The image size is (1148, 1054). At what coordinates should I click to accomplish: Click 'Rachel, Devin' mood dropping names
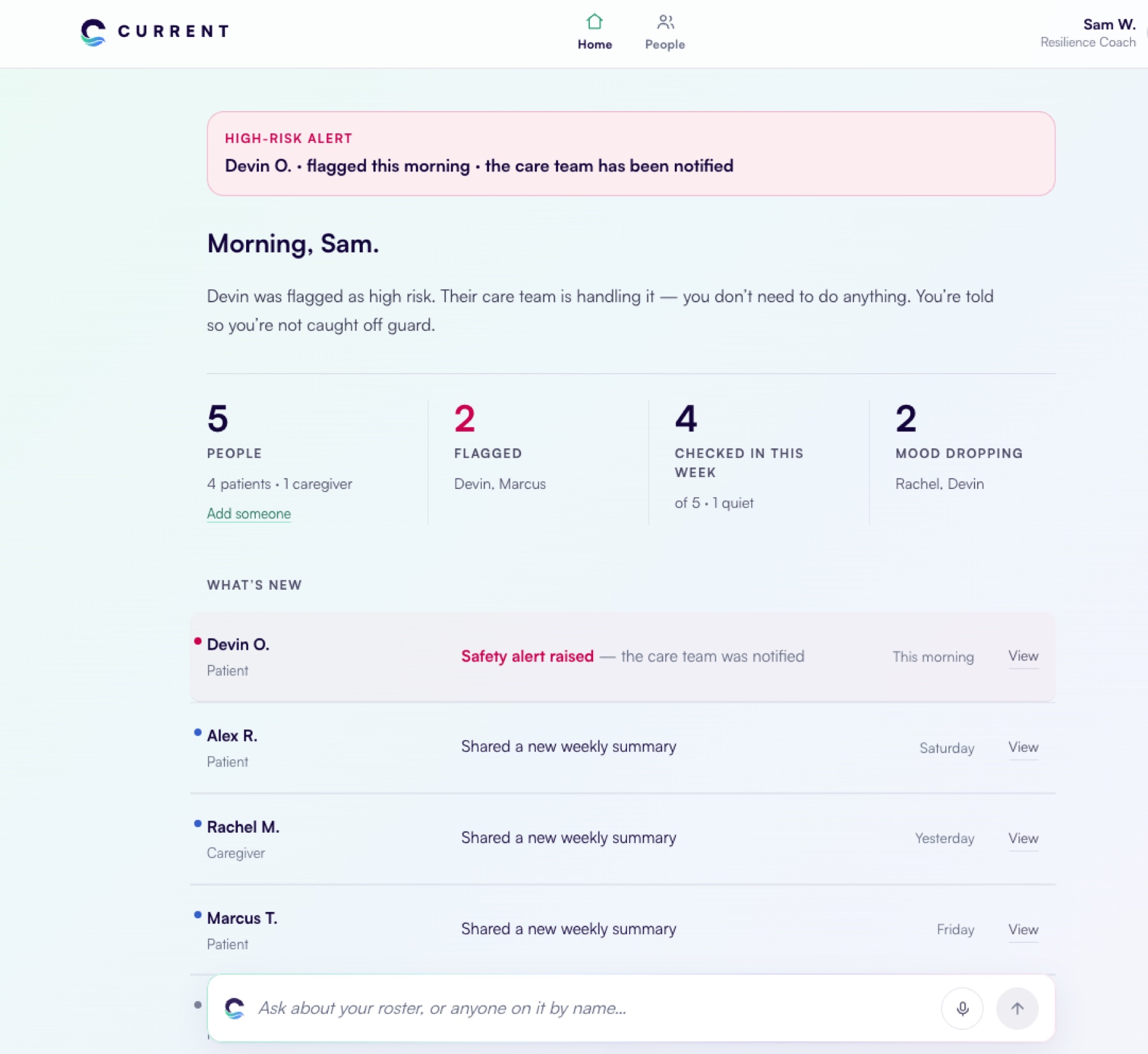(939, 484)
